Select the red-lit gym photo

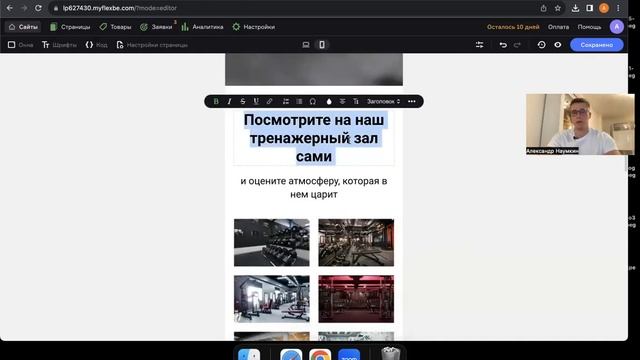click(356, 299)
